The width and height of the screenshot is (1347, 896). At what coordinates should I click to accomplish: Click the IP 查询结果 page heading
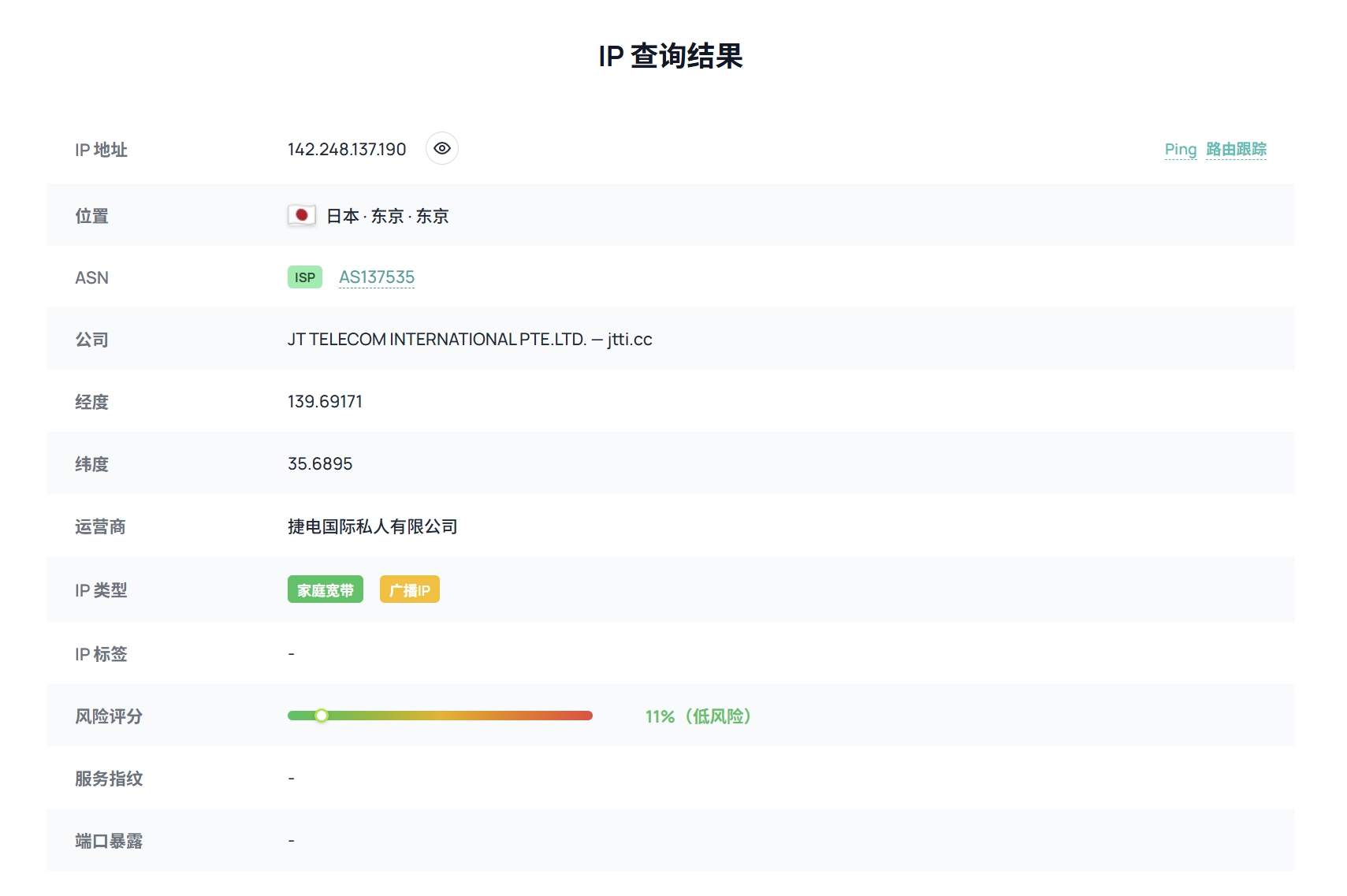coord(671,56)
